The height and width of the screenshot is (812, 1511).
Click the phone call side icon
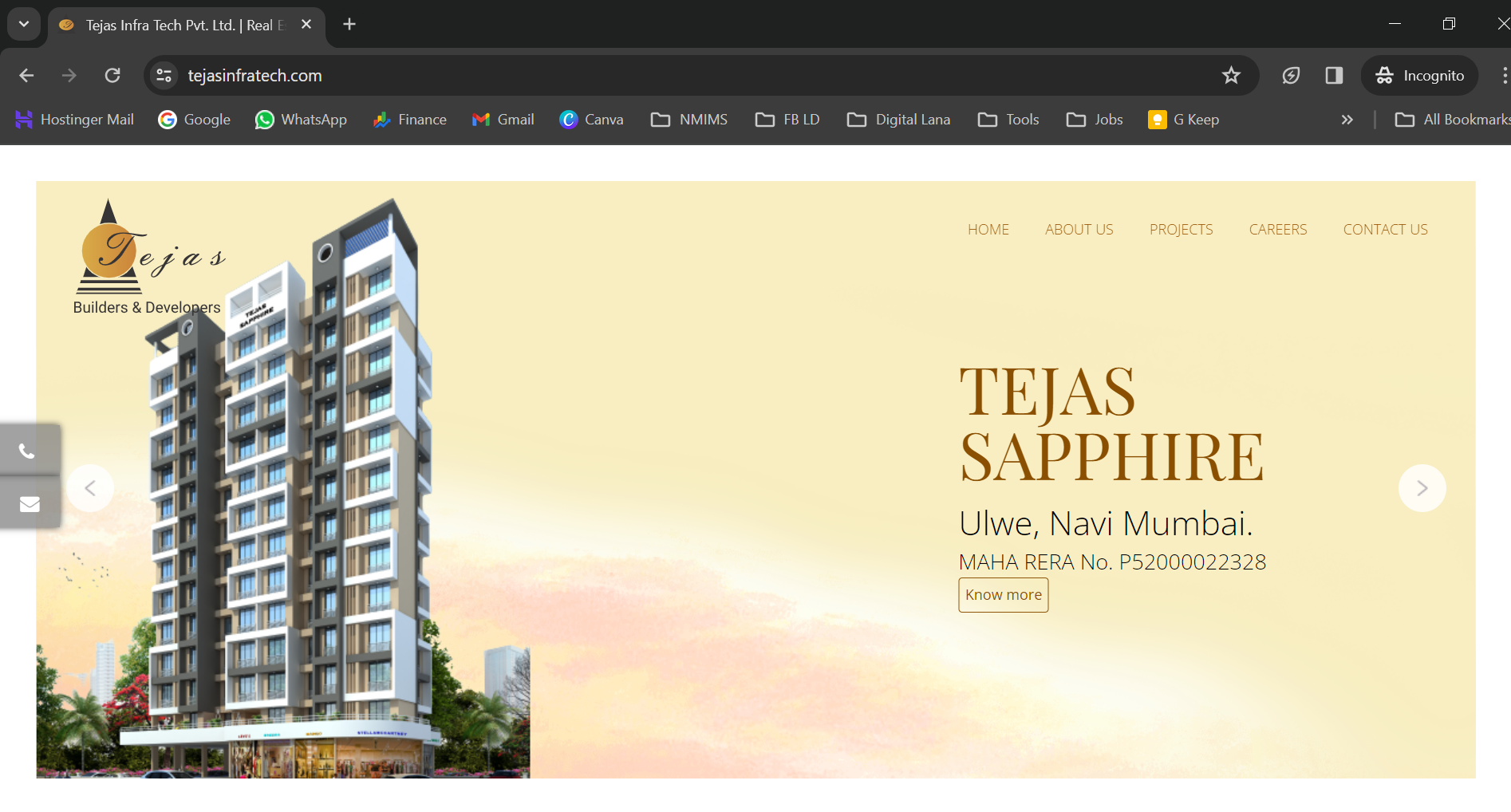[27, 451]
